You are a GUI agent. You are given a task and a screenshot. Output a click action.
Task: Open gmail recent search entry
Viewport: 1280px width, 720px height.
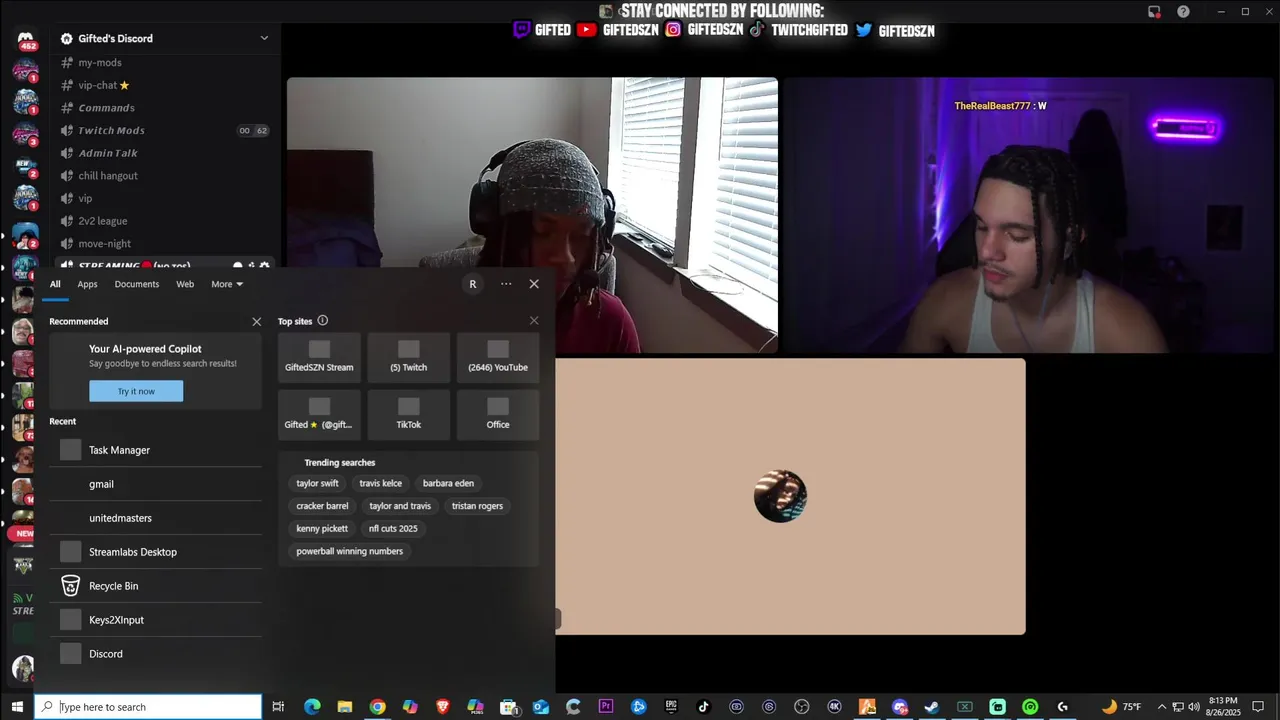coord(155,484)
